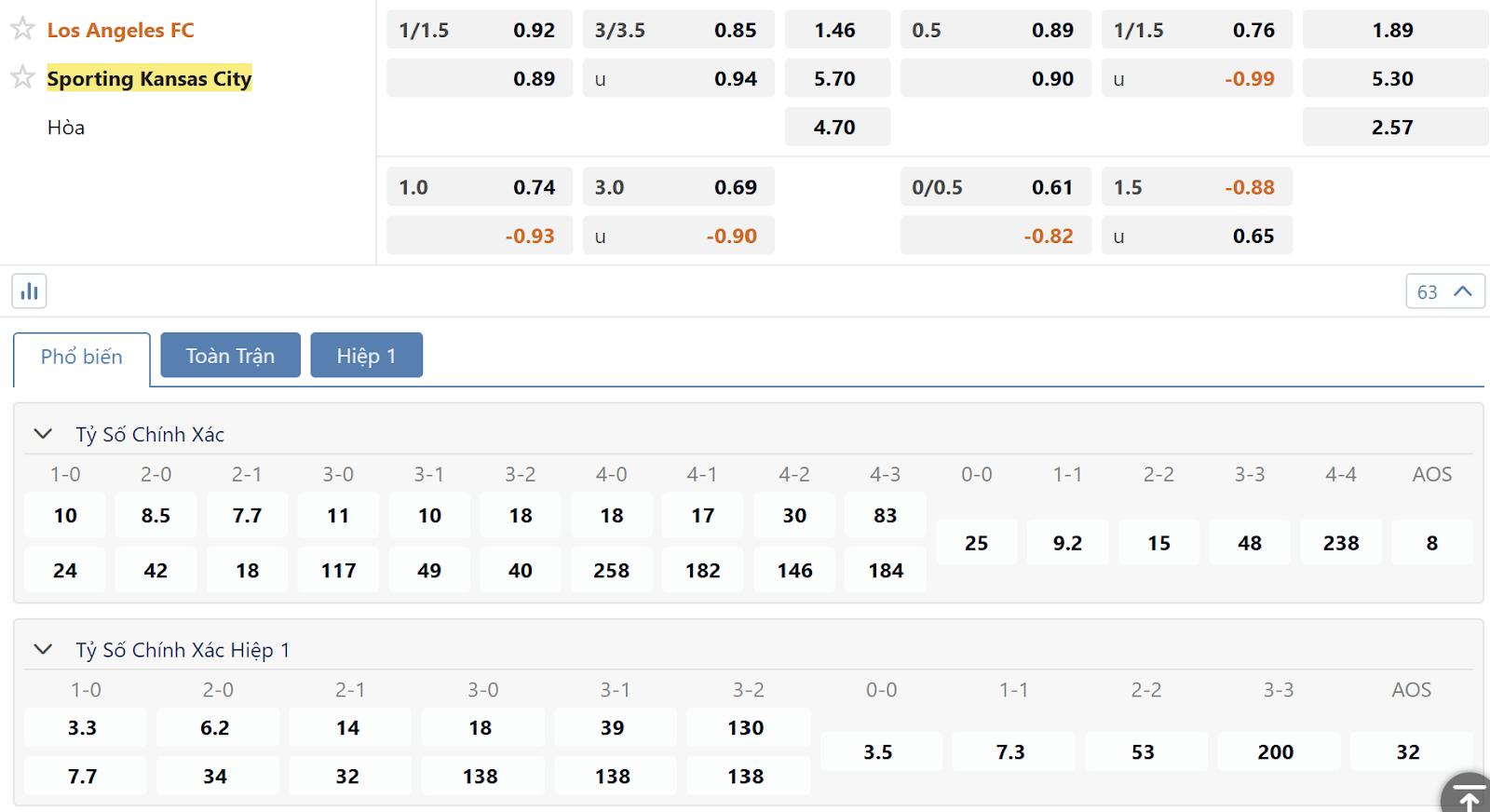Open the Toàn Trận tab

tap(230, 356)
